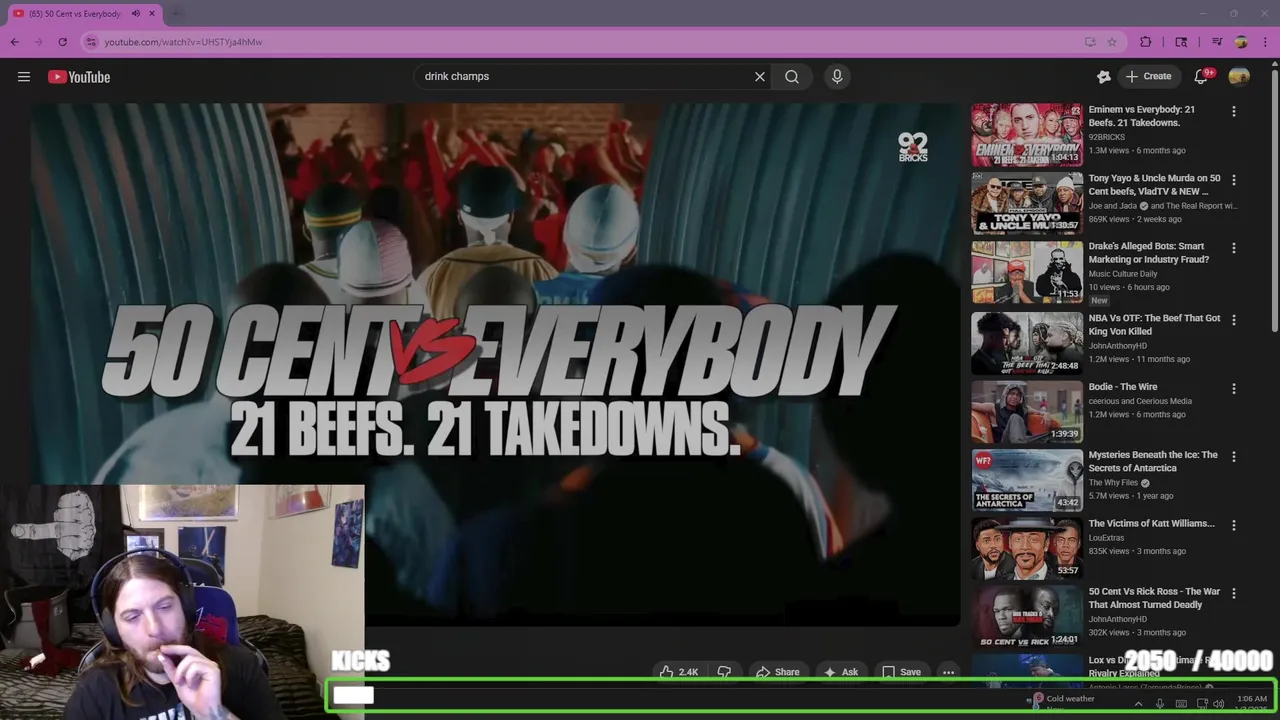The width and height of the screenshot is (1280, 720).
Task: Open options menu for 'NBA Vs OTF'
Action: click(x=1234, y=320)
